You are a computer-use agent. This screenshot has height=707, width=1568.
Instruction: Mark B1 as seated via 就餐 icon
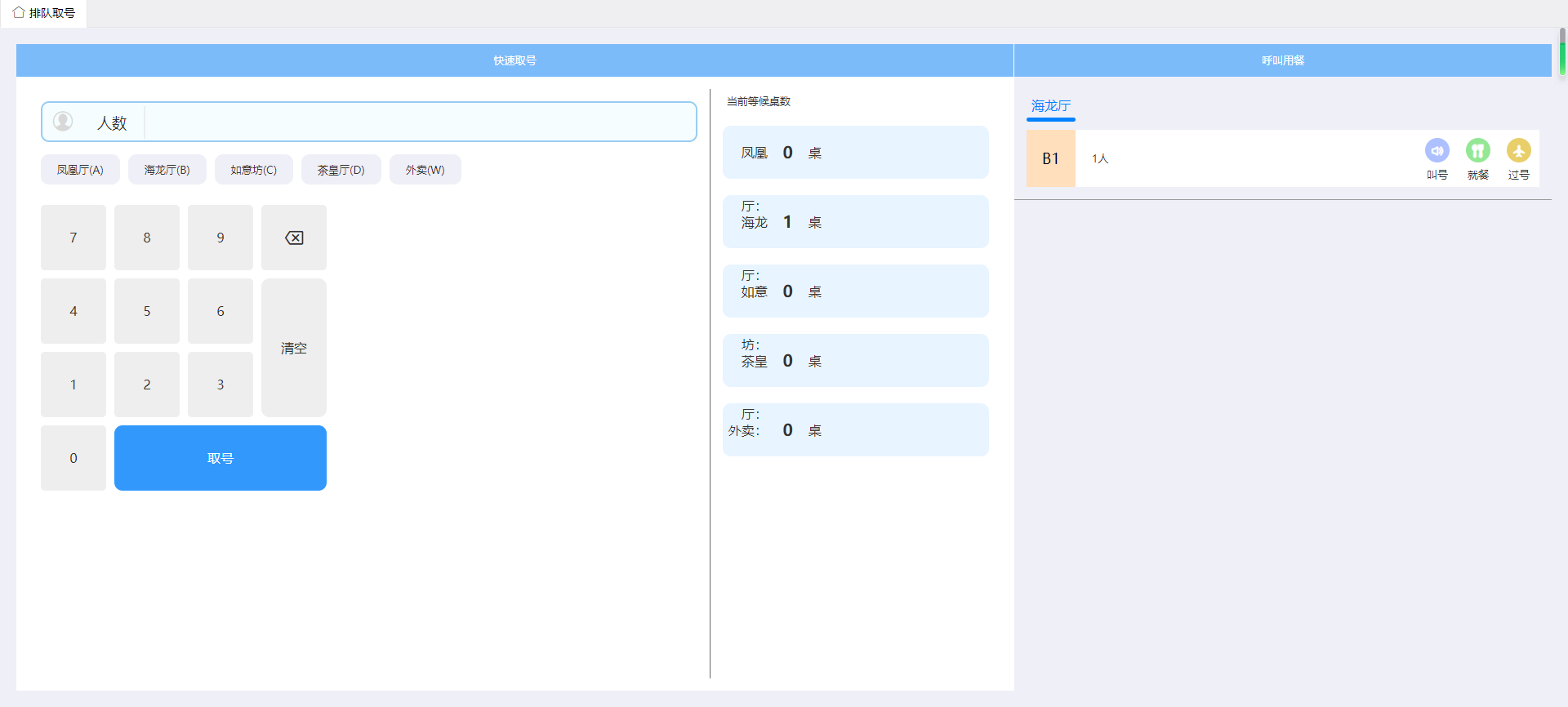[1477, 150]
